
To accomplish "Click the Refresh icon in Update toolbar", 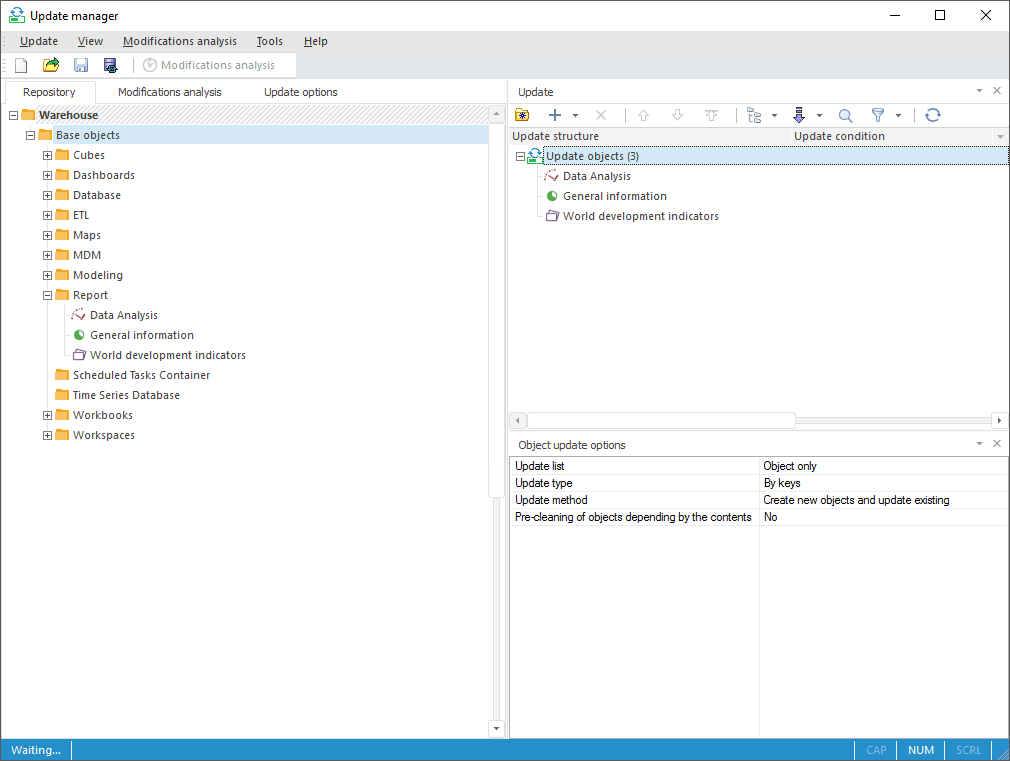I will (933, 115).
